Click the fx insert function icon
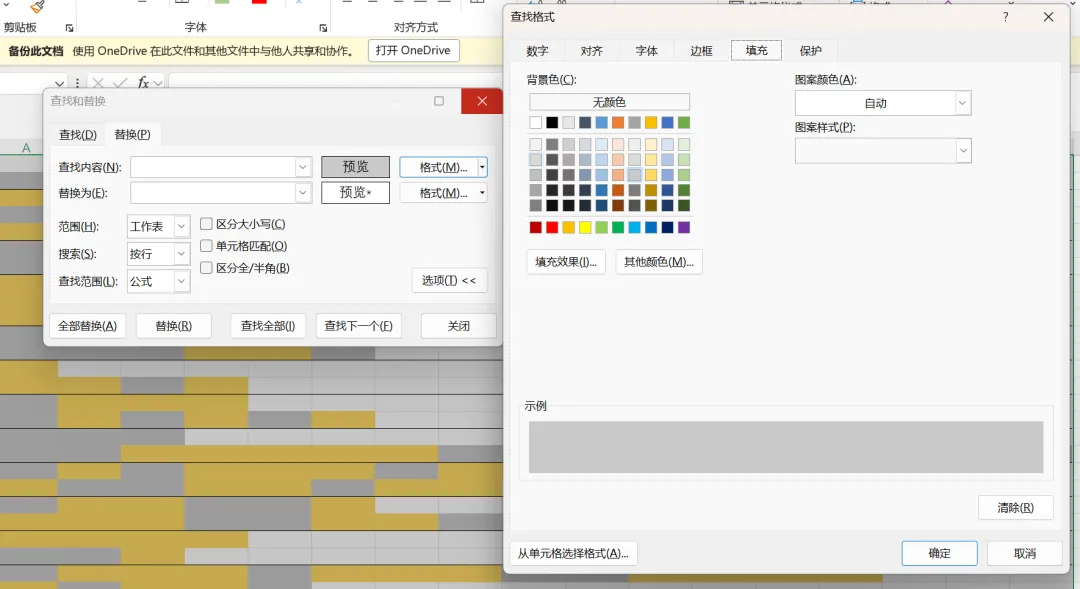 (x=143, y=83)
